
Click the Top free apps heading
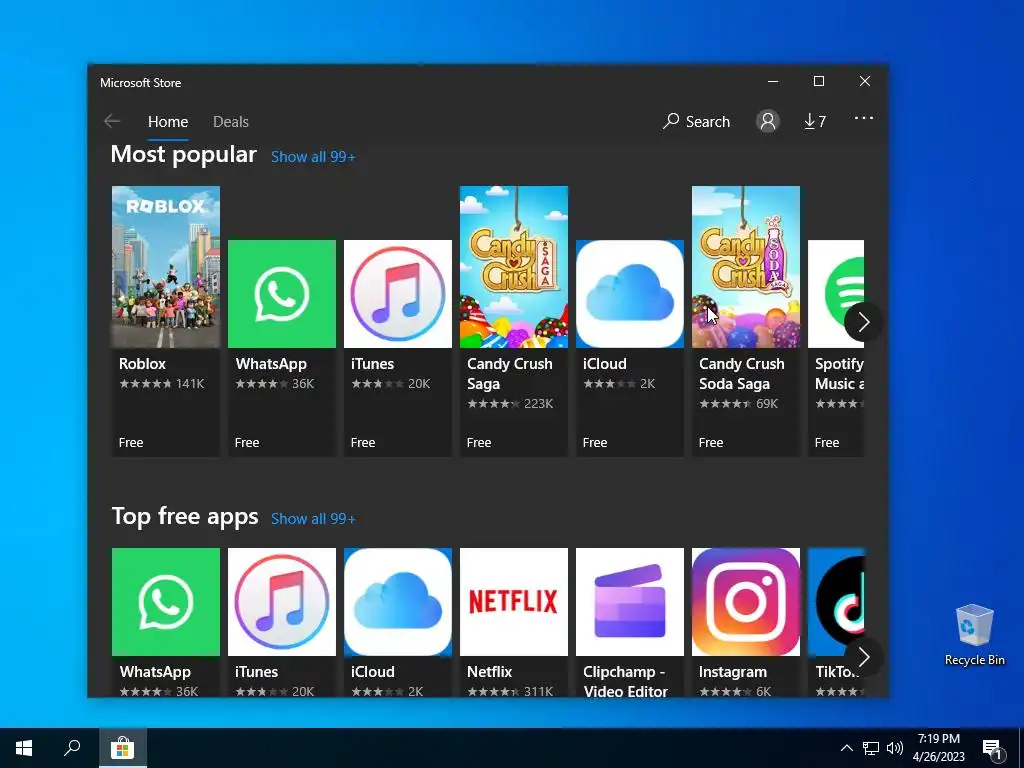[x=185, y=517]
